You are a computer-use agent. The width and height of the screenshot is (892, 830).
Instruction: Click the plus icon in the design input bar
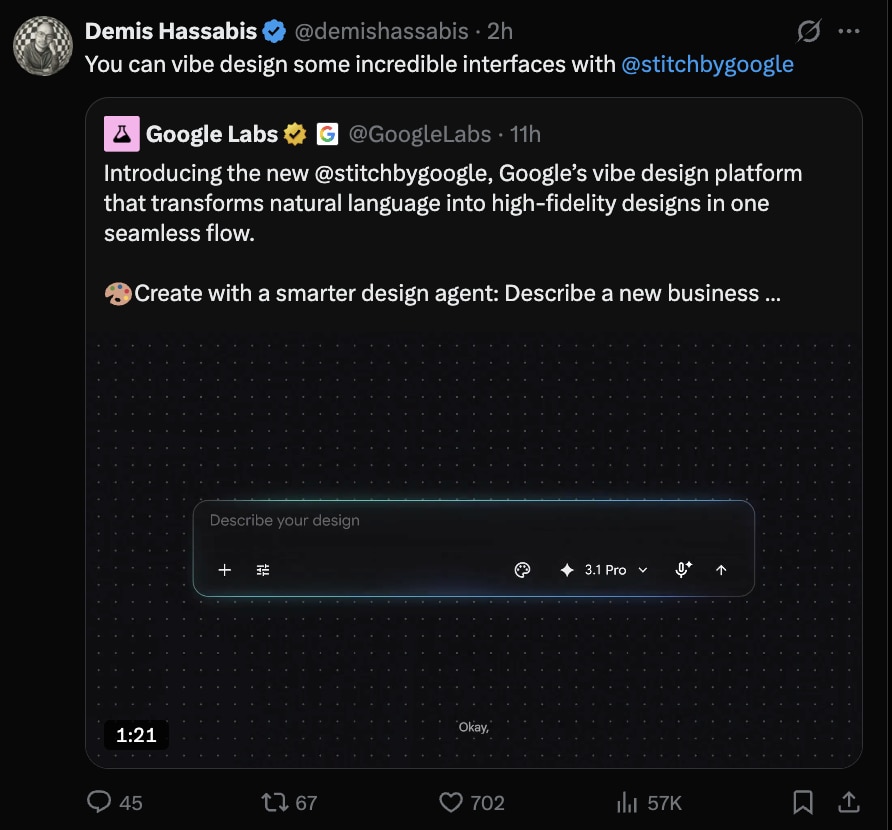(x=224, y=570)
